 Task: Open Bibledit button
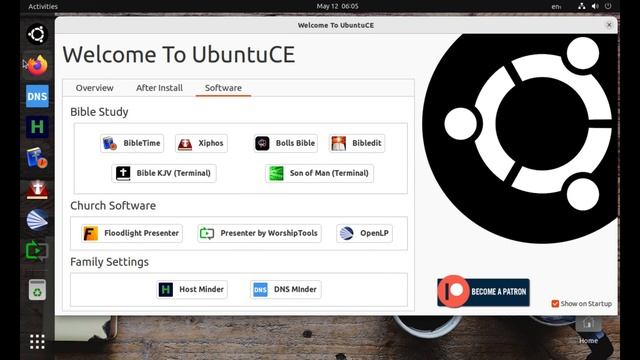[357, 143]
